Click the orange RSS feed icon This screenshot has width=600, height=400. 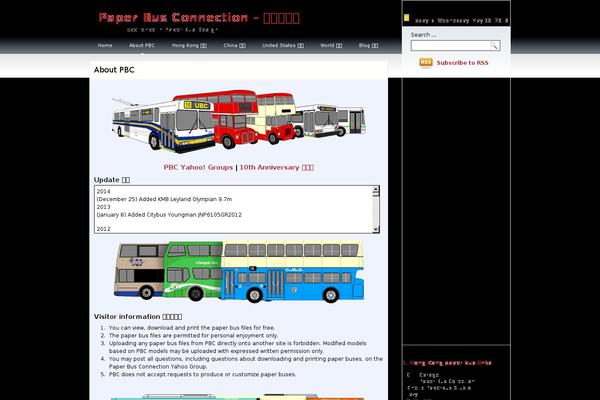click(426, 62)
